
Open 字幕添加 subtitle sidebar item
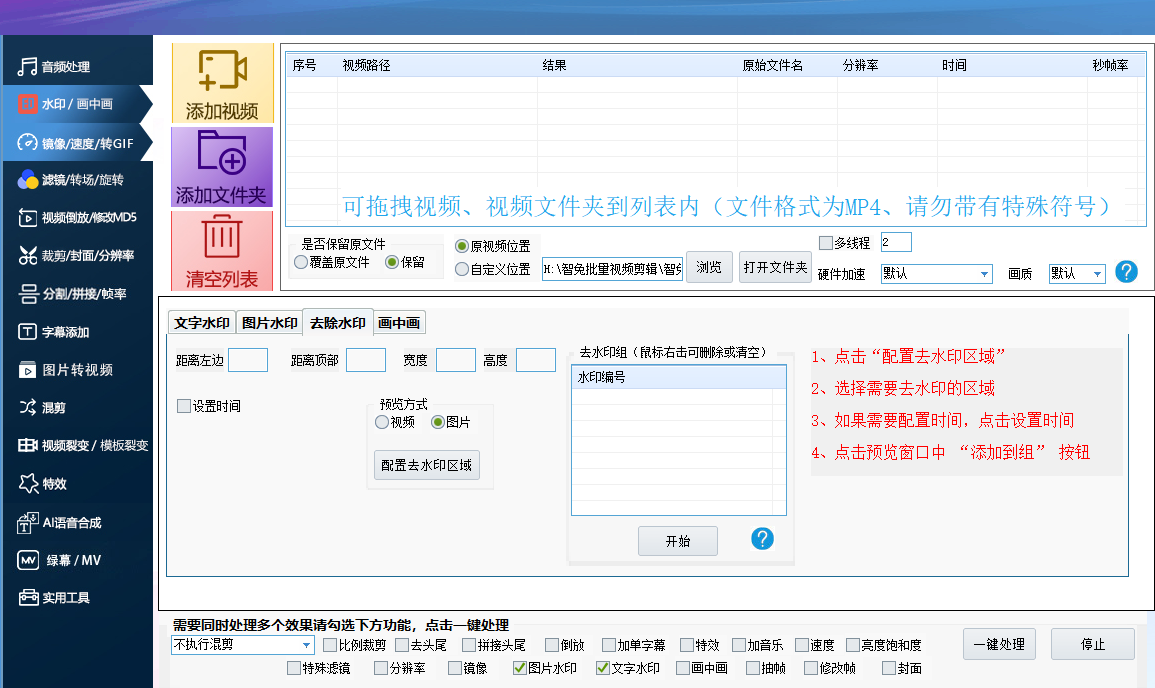pos(66,332)
